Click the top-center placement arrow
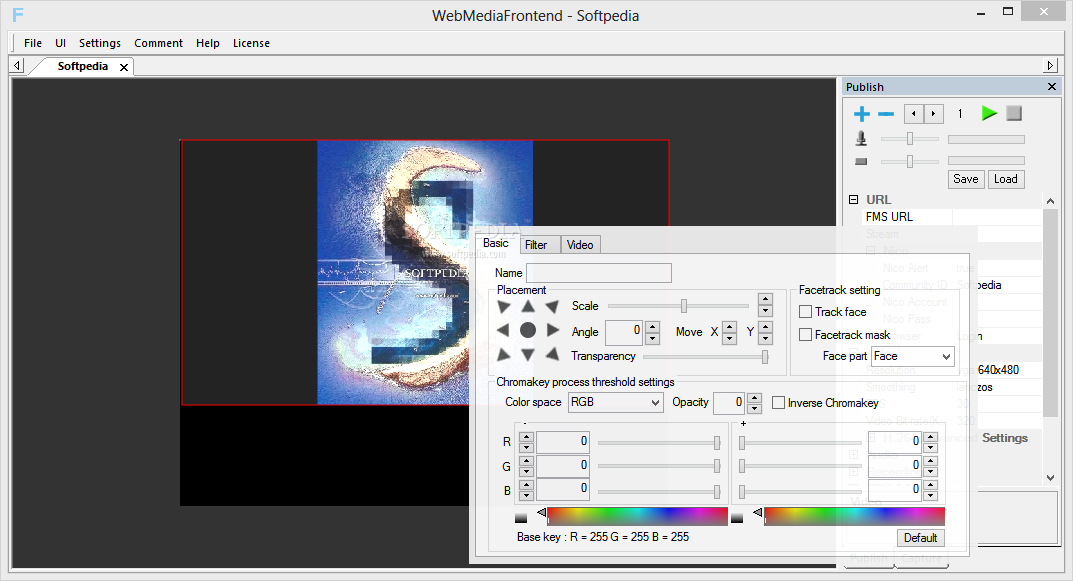 click(x=528, y=306)
